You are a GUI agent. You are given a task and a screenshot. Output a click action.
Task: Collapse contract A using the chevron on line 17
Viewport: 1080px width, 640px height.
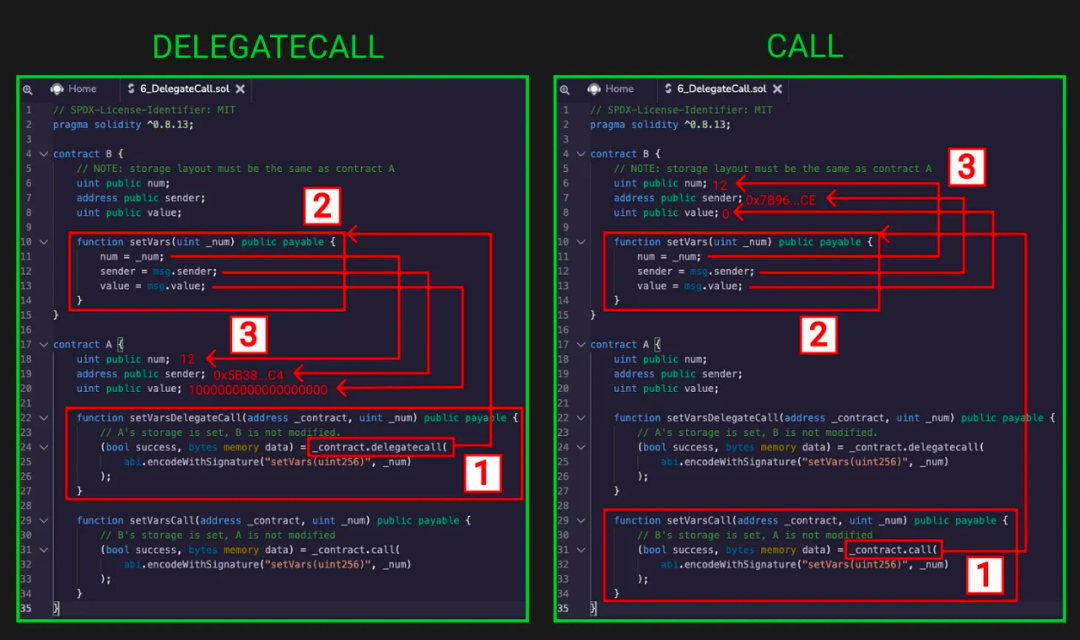coord(42,343)
